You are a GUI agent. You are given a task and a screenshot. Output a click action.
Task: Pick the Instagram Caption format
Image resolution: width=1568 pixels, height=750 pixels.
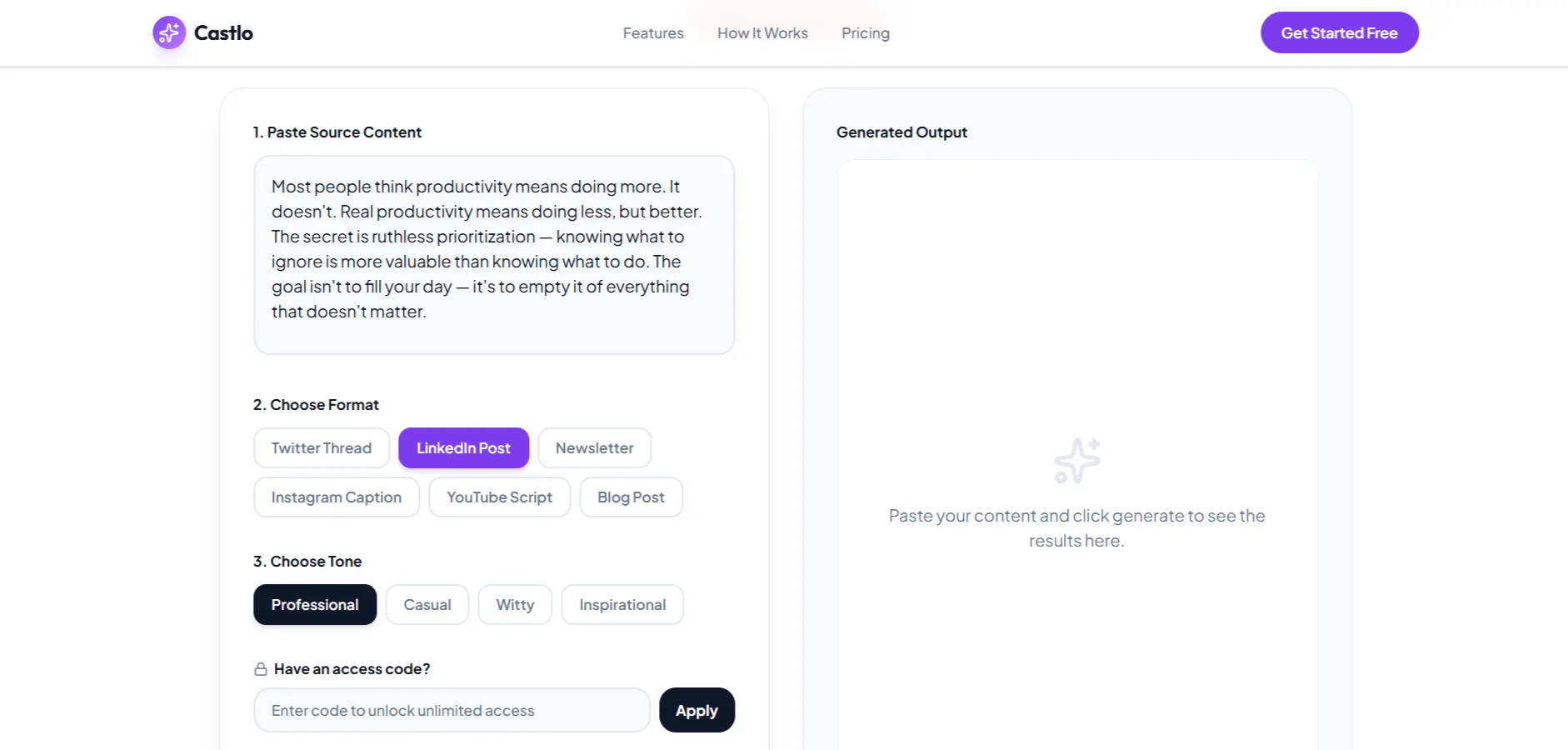(337, 497)
